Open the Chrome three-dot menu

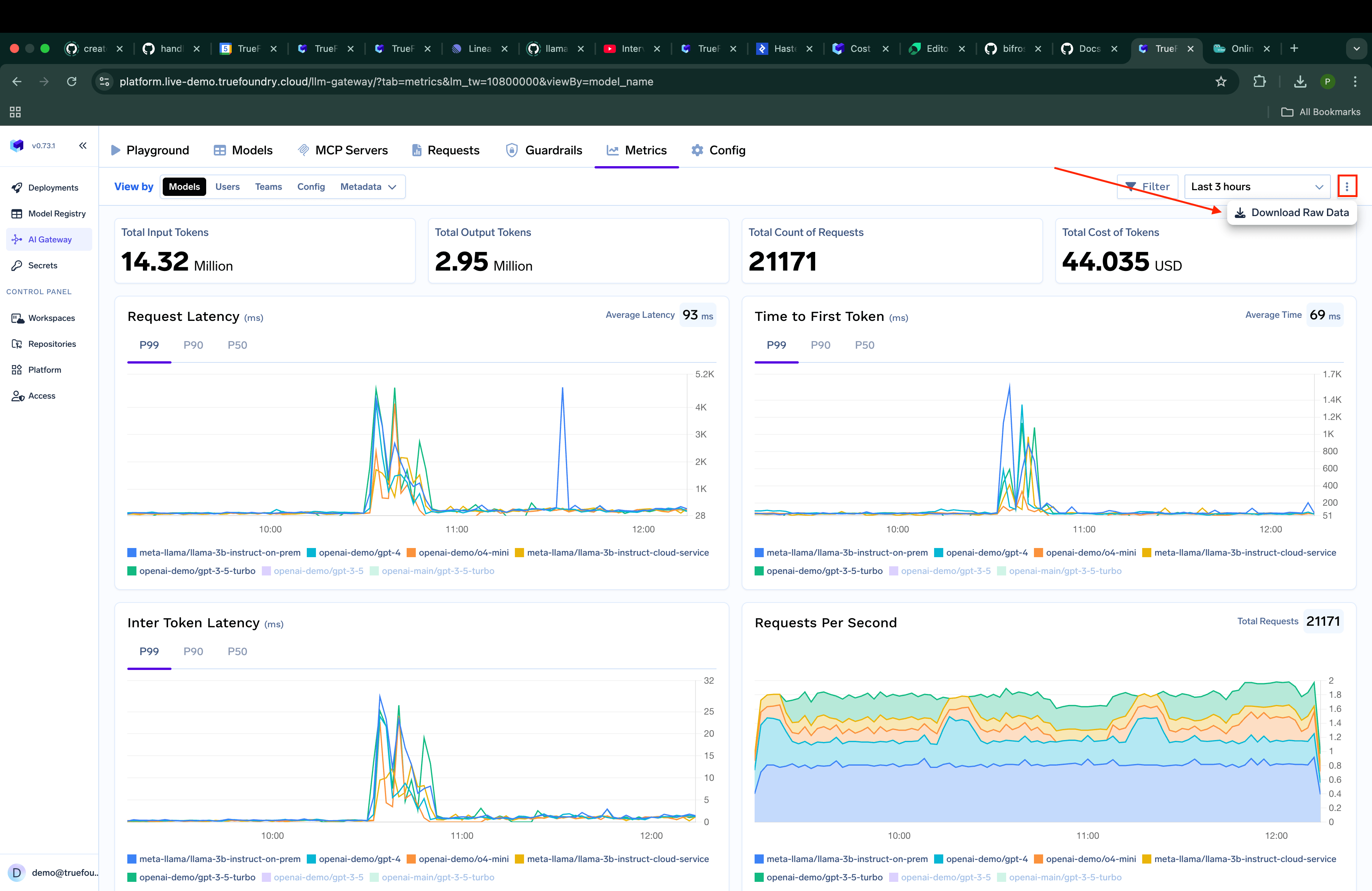1355,82
